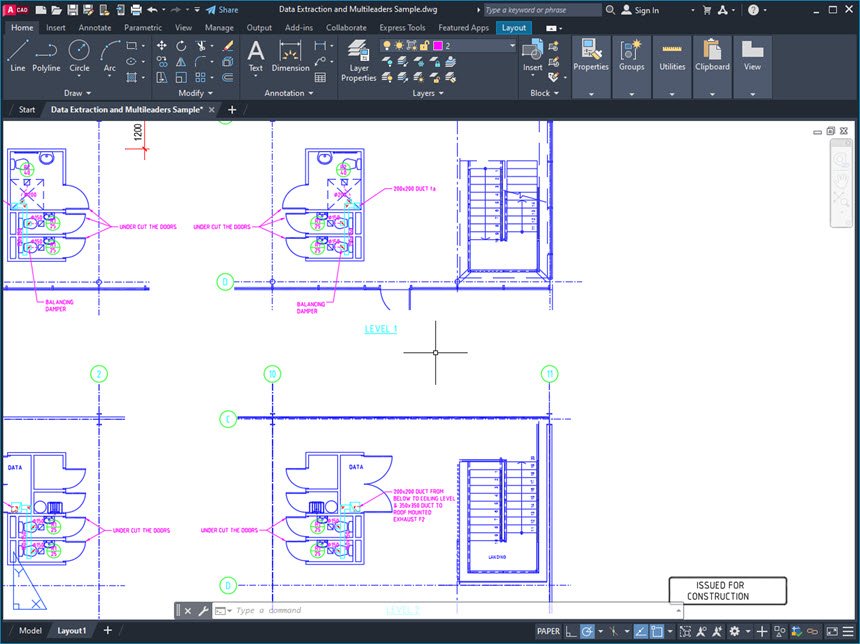Open the Save icon in quick access
The height and width of the screenshot is (644, 860).
click(72, 10)
